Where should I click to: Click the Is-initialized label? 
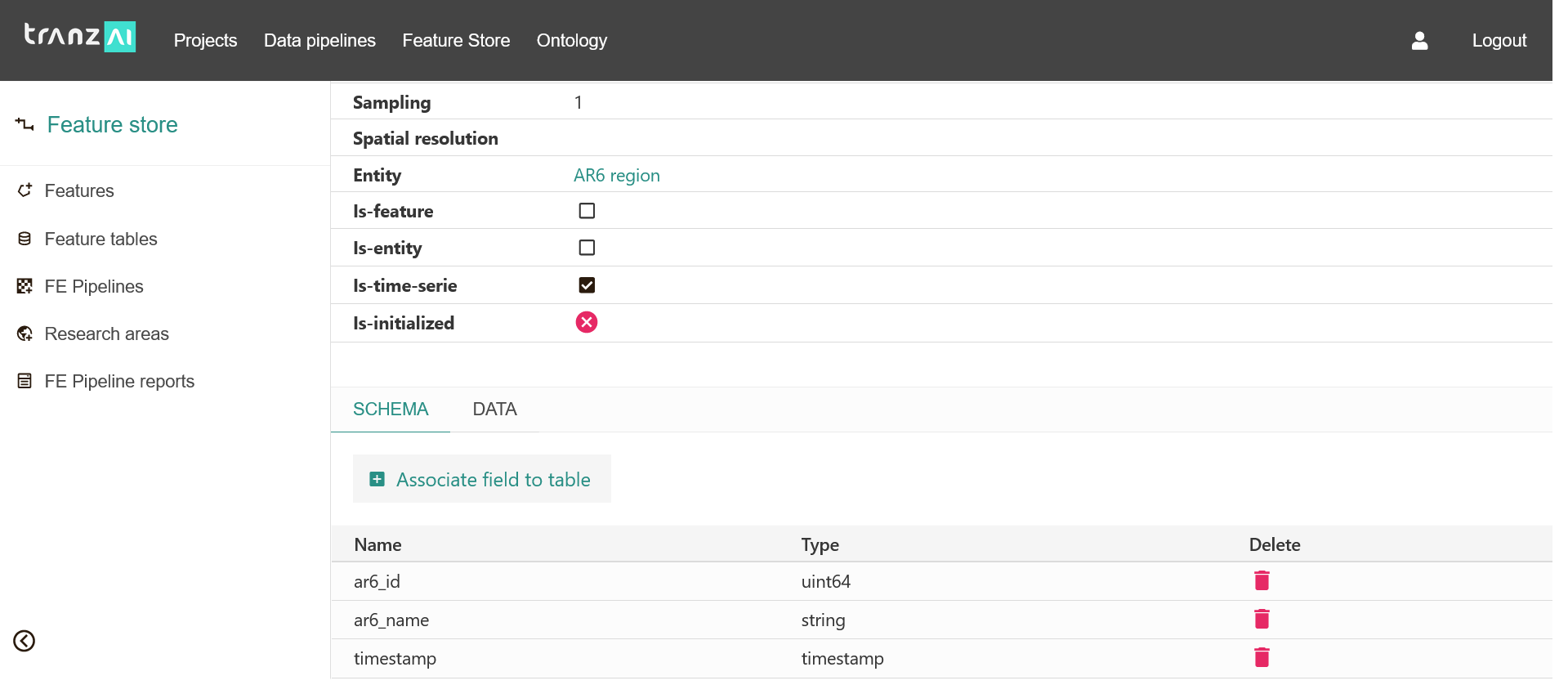(404, 323)
